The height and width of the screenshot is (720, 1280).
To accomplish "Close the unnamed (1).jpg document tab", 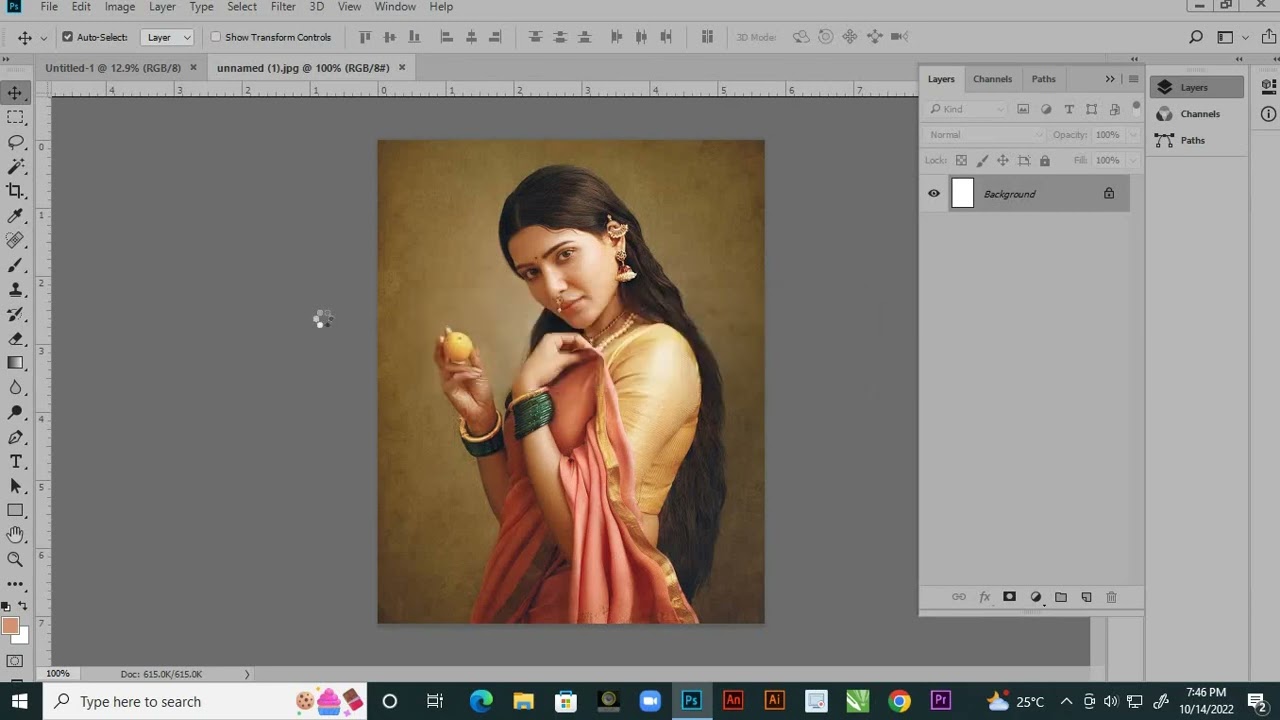I will point(402,68).
